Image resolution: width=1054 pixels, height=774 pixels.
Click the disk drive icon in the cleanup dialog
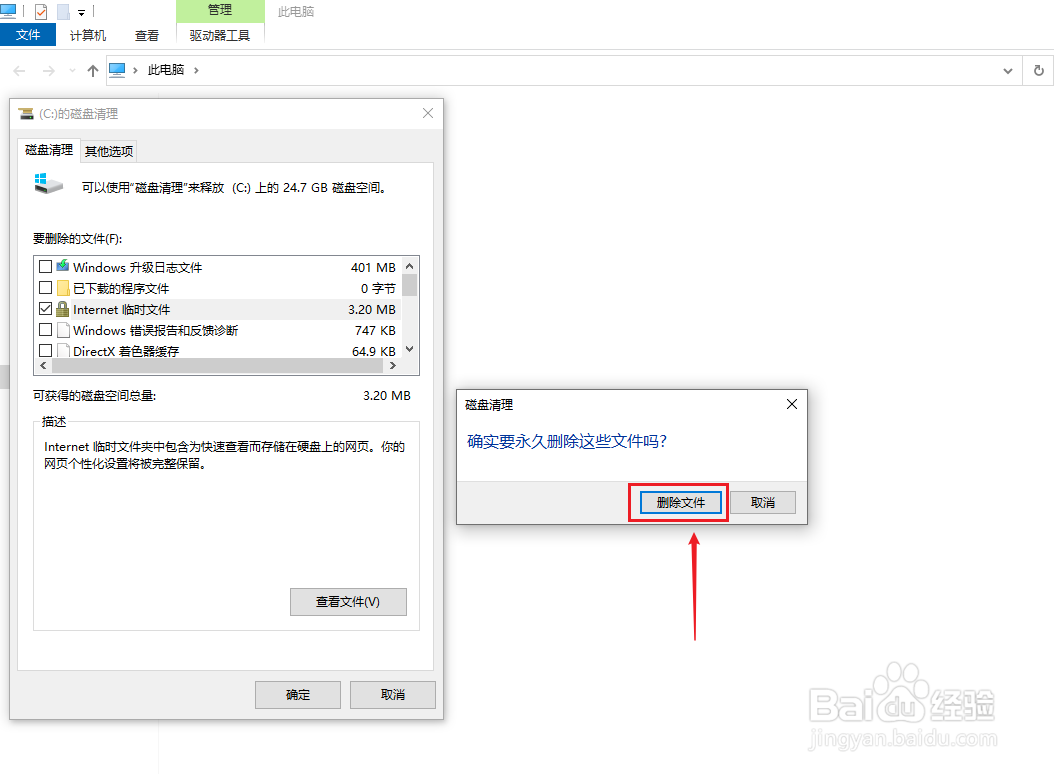[47, 184]
